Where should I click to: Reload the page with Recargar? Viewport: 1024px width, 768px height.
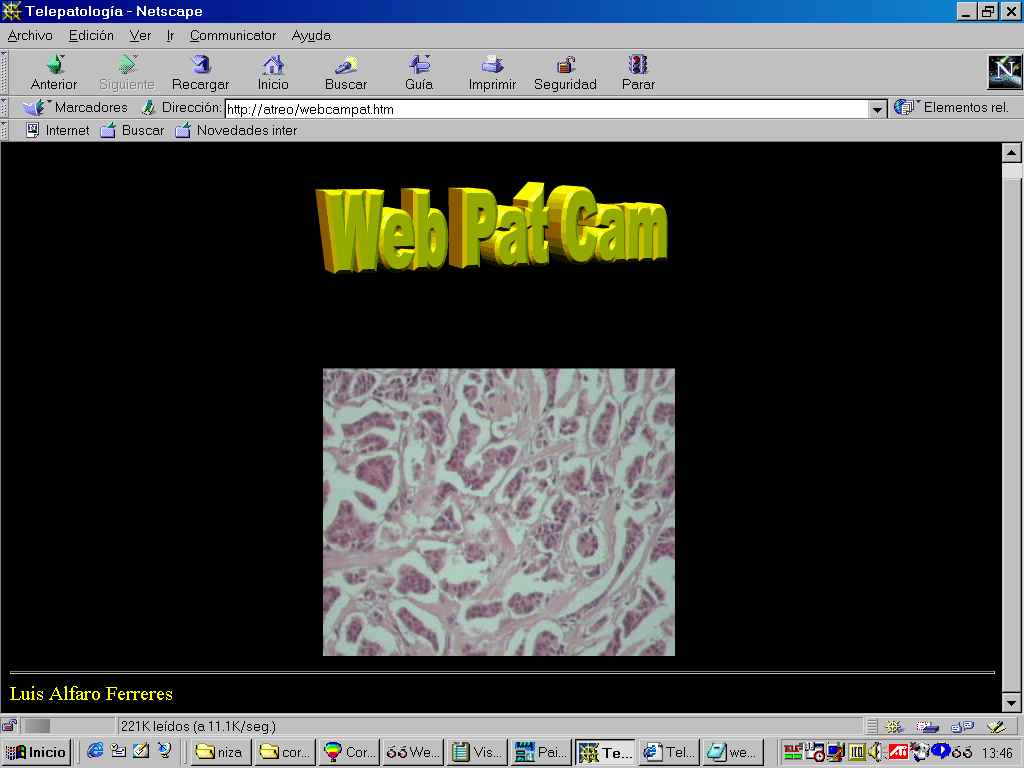pyautogui.click(x=200, y=66)
